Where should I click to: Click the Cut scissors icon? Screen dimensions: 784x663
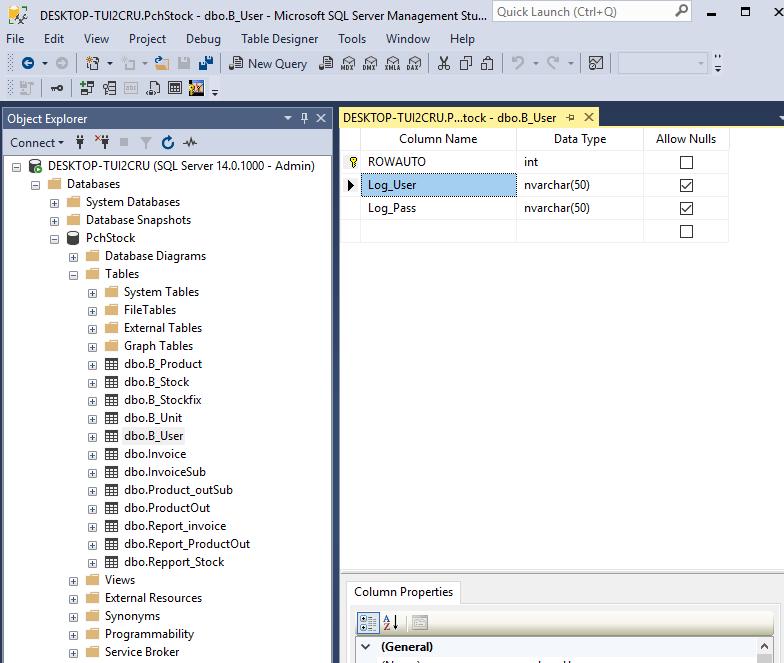coord(443,63)
